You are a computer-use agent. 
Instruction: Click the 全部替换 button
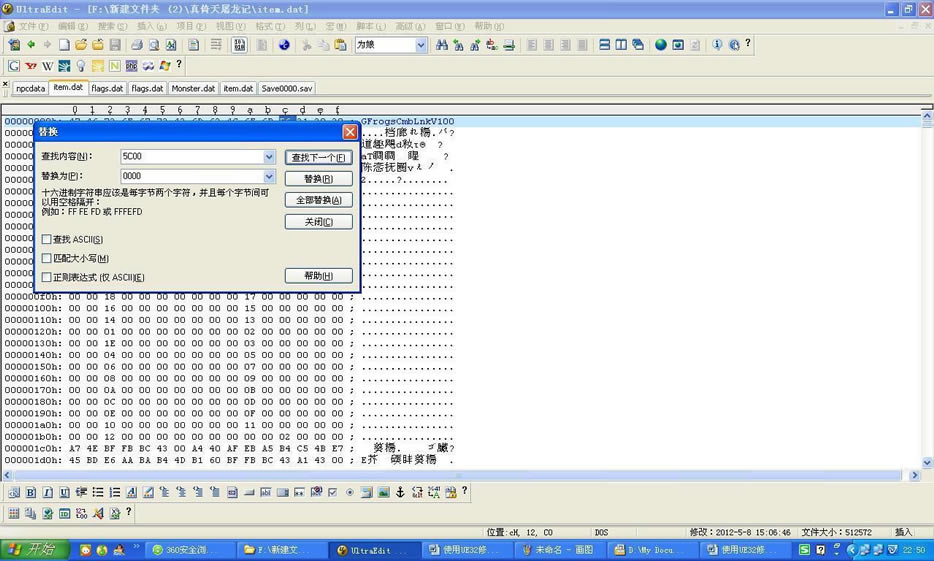[319, 200]
